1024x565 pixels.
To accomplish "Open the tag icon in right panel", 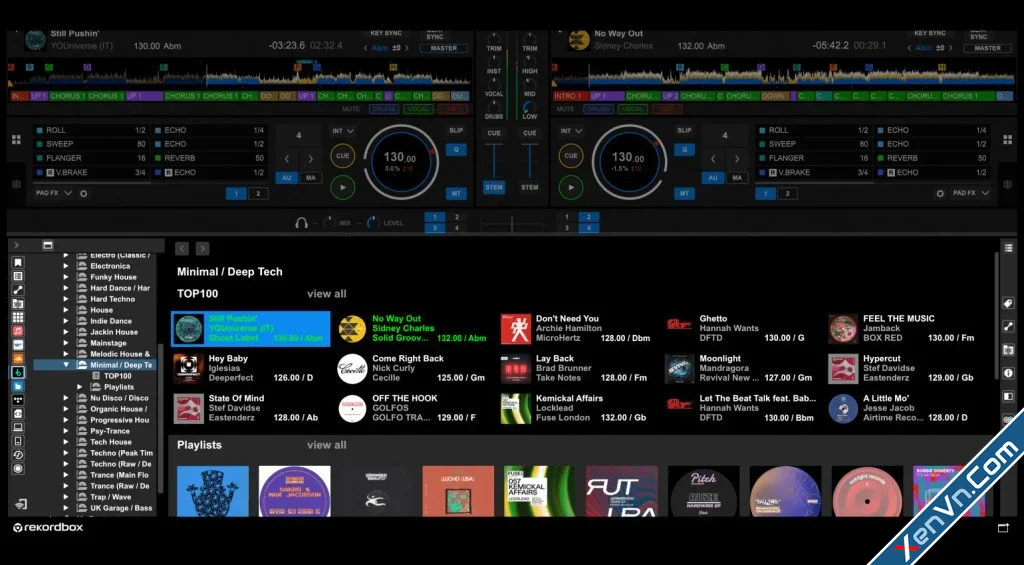I will pyautogui.click(x=1008, y=303).
